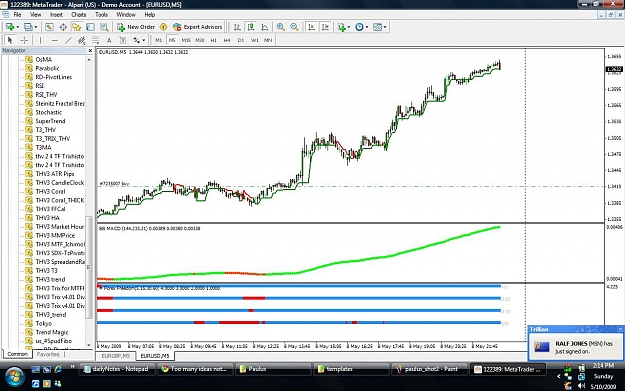Open the templates folder taskbar button
This screenshot has height=391, width=625.
coord(351,369)
